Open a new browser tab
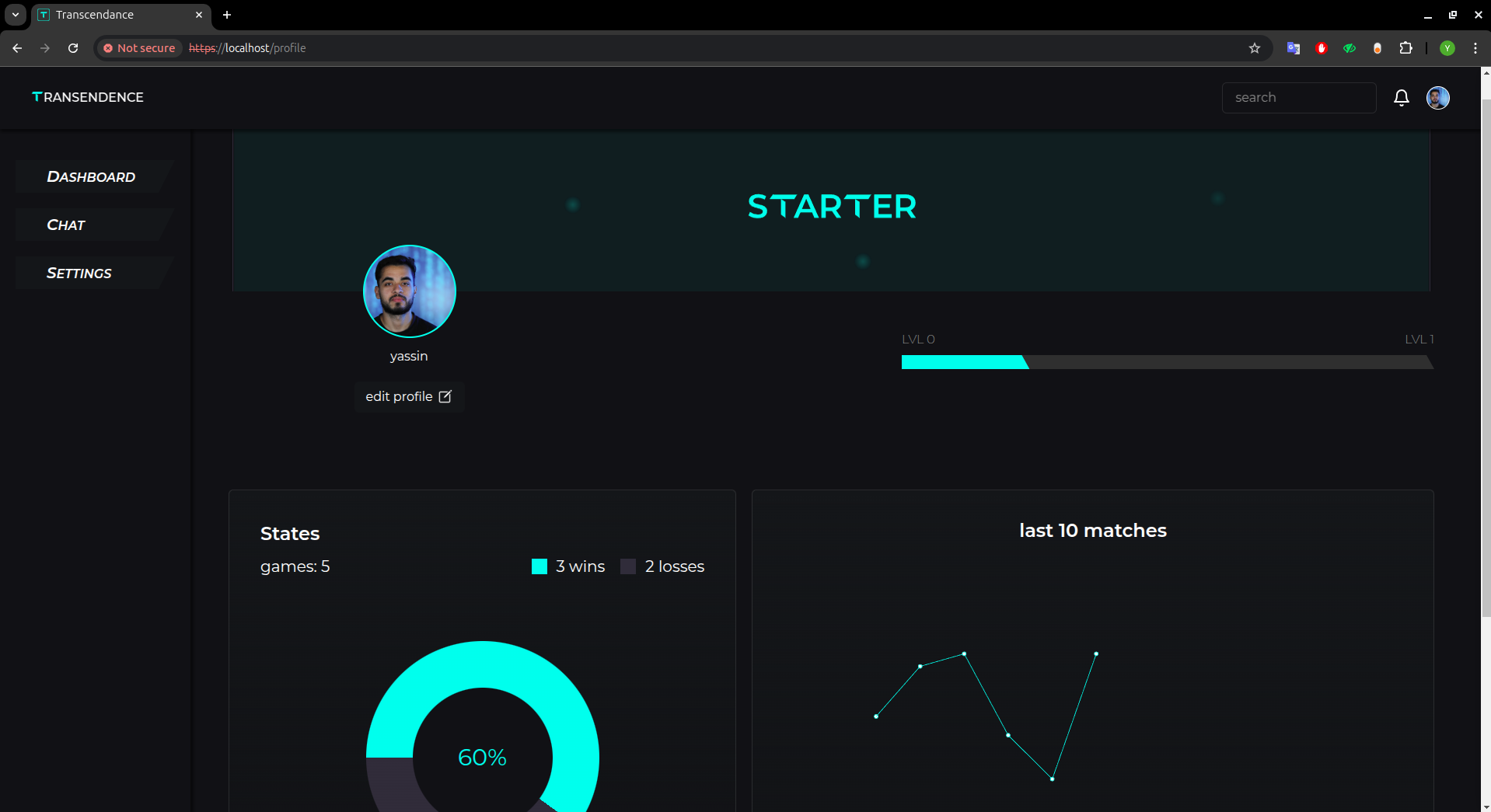This screenshot has height=812, width=1491. click(x=227, y=15)
